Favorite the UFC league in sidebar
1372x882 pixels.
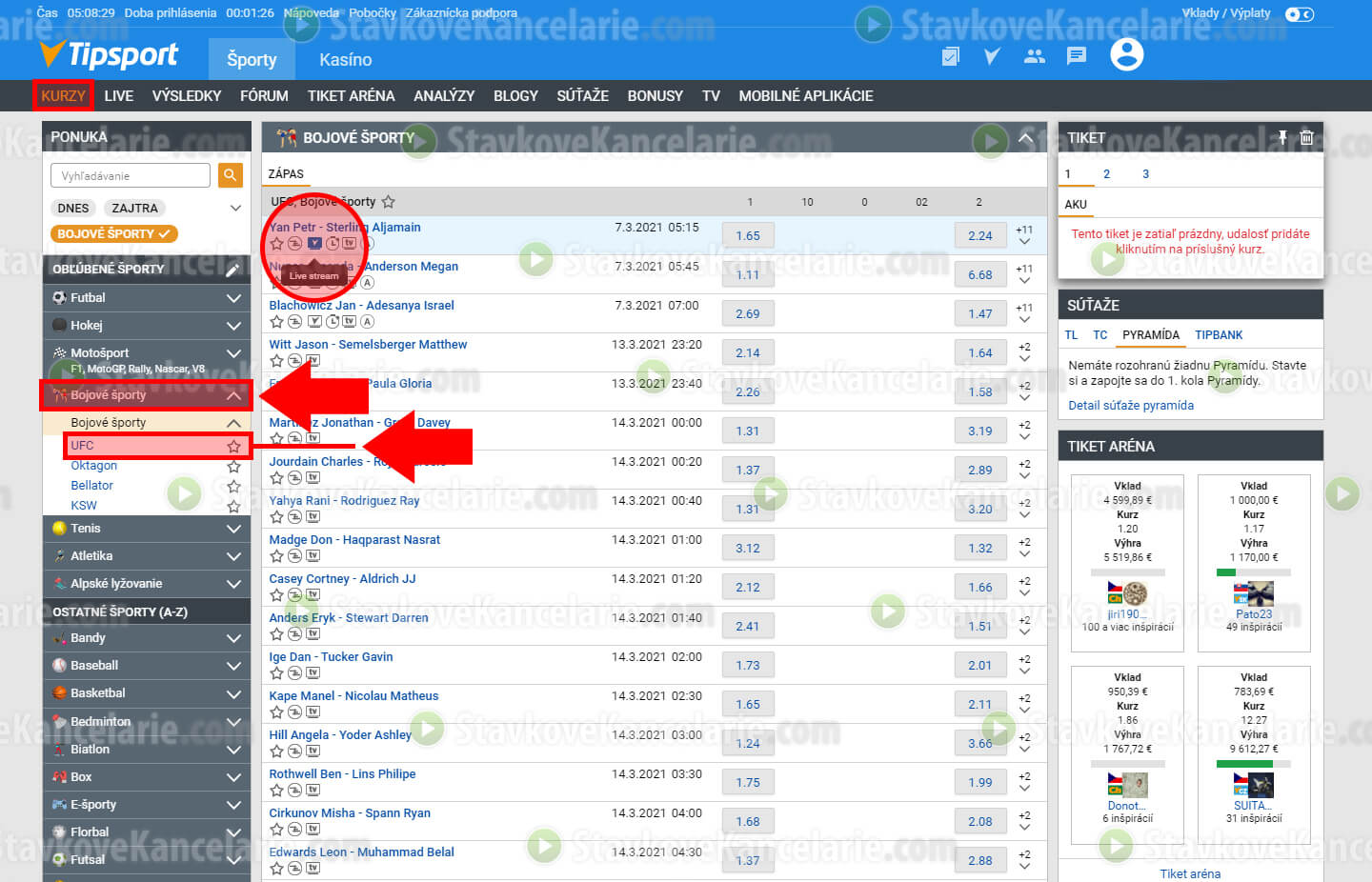coord(233,446)
